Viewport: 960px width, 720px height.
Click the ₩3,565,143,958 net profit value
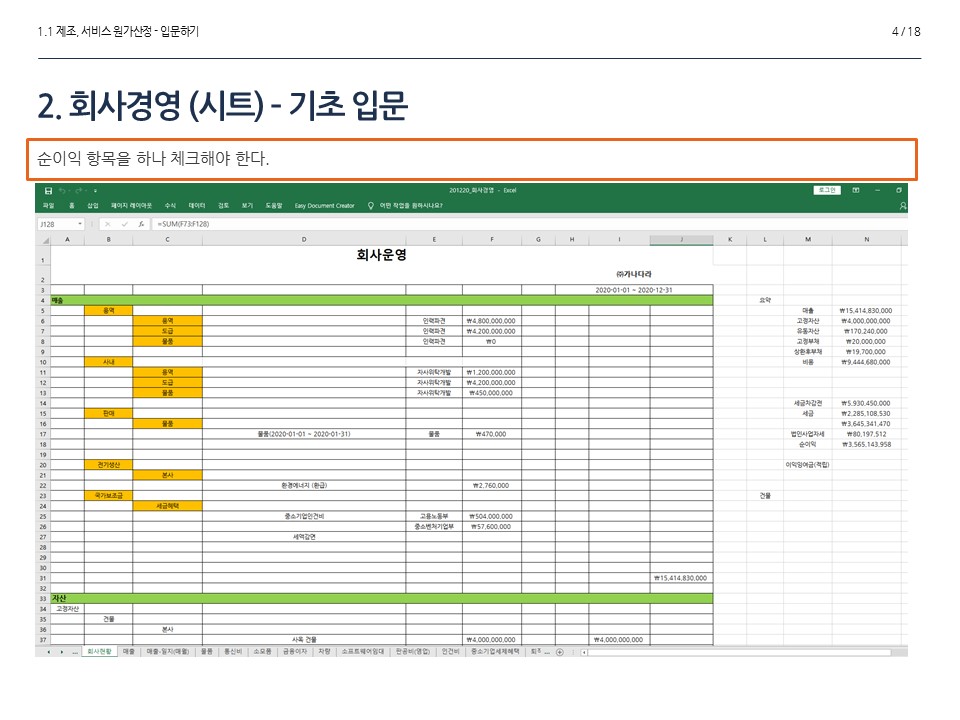point(866,444)
